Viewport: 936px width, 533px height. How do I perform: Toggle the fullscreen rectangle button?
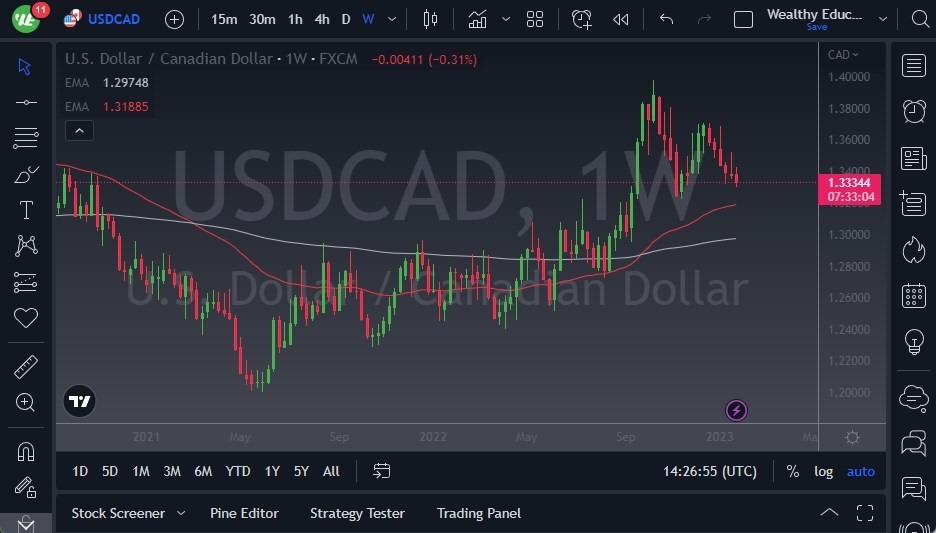pyautogui.click(x=743, y=20)
